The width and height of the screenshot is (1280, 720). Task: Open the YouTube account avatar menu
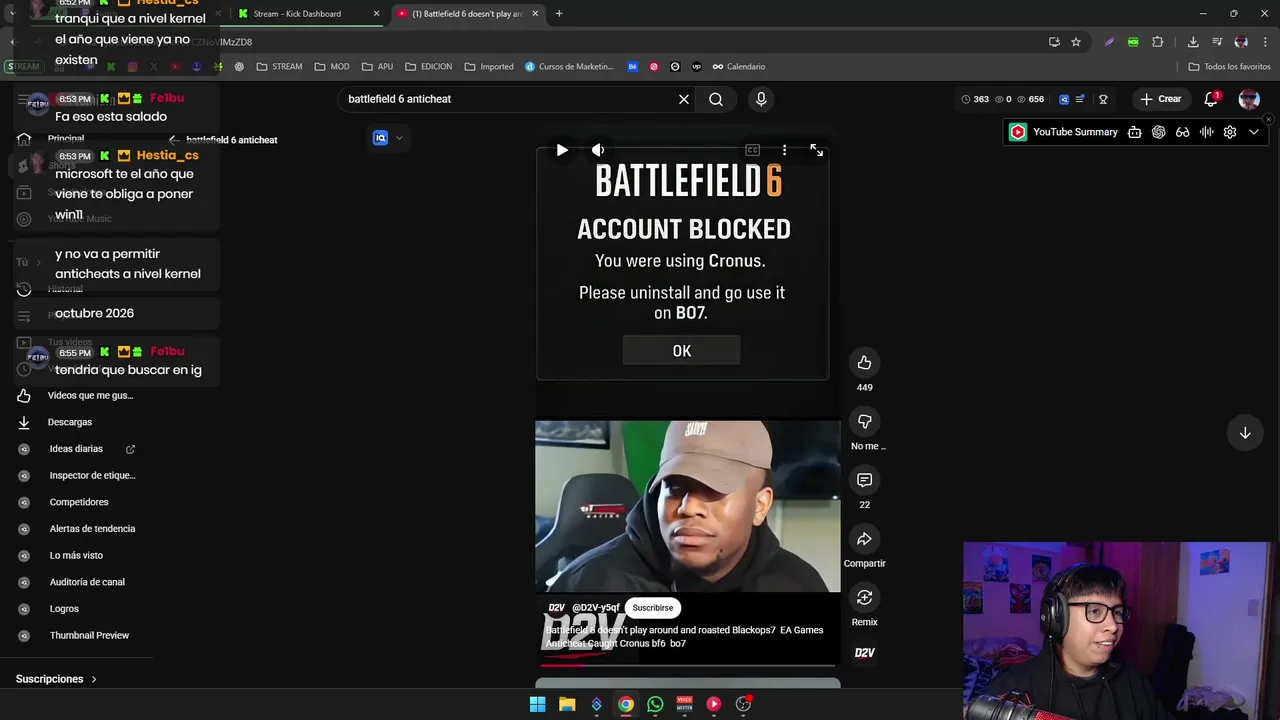click(x=1249, y=99)
